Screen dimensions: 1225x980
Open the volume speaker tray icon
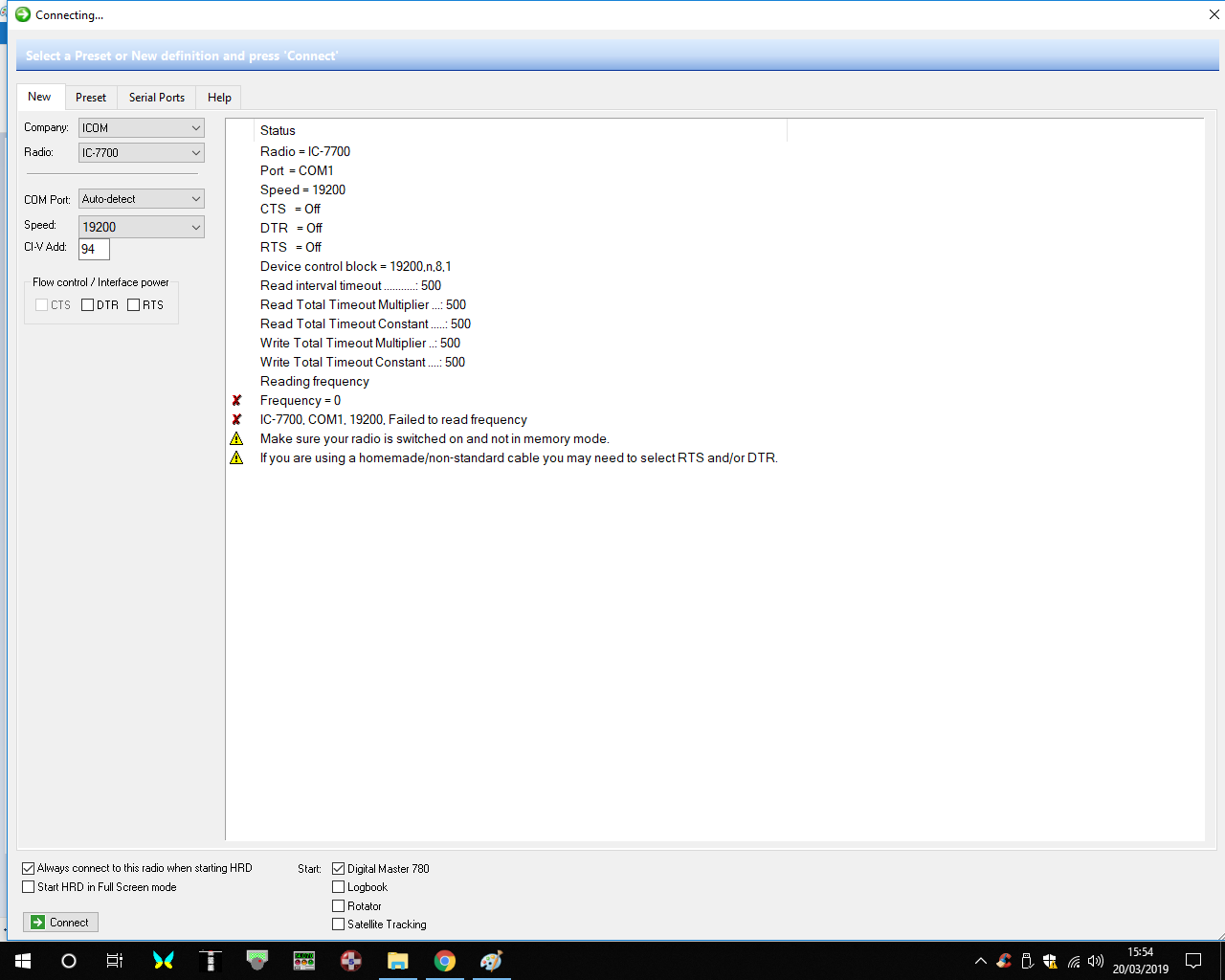[1096, 961]
